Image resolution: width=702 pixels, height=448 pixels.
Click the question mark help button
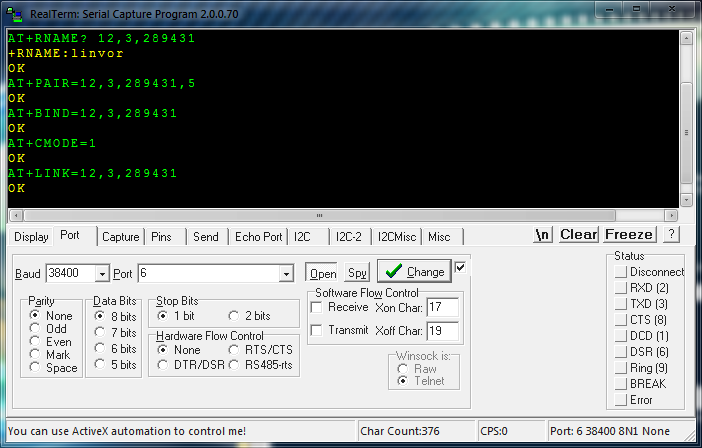coord(671,235)
